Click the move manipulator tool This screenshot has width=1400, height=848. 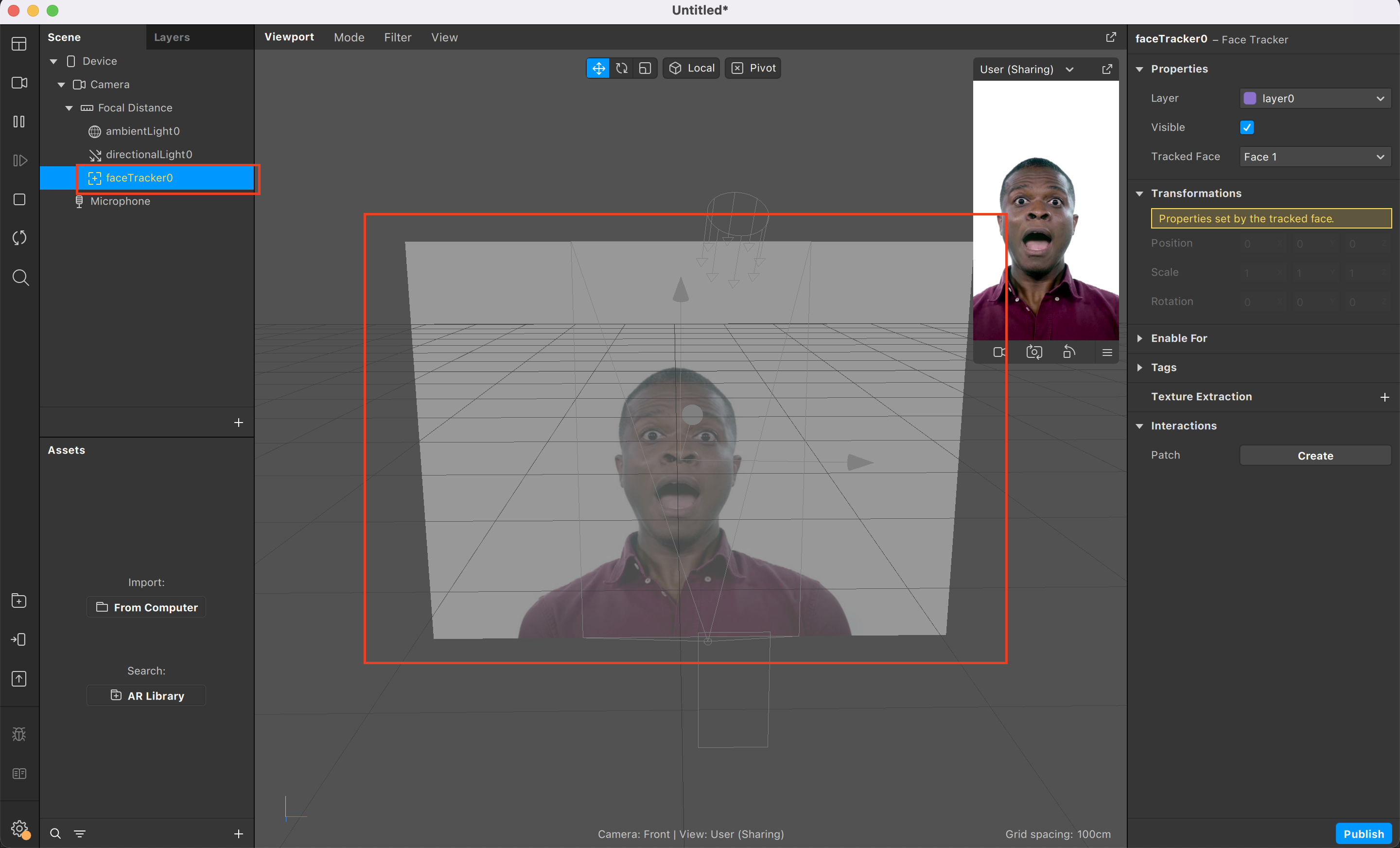(598, 68)
